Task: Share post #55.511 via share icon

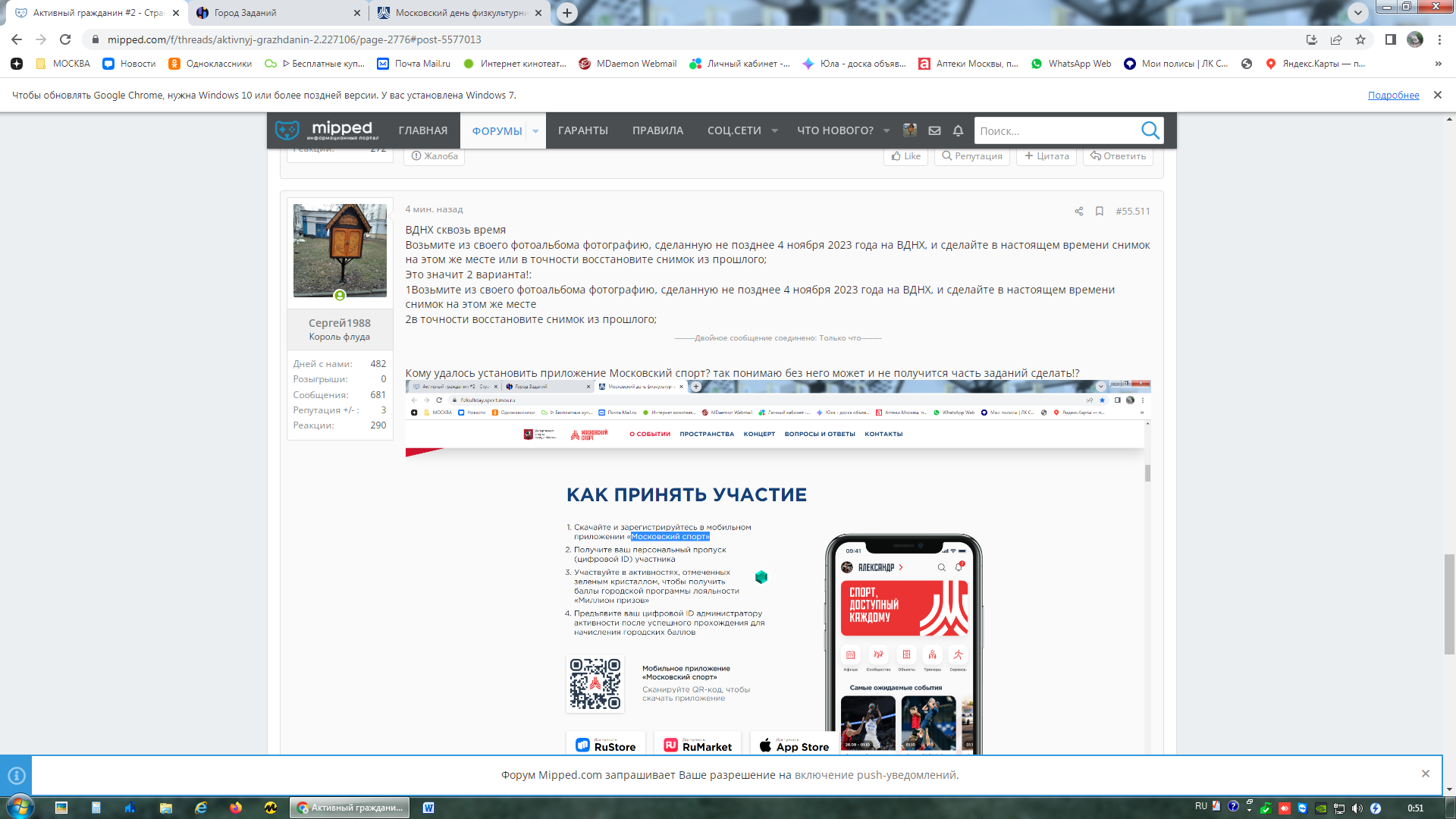Action: pos(1078,211)
